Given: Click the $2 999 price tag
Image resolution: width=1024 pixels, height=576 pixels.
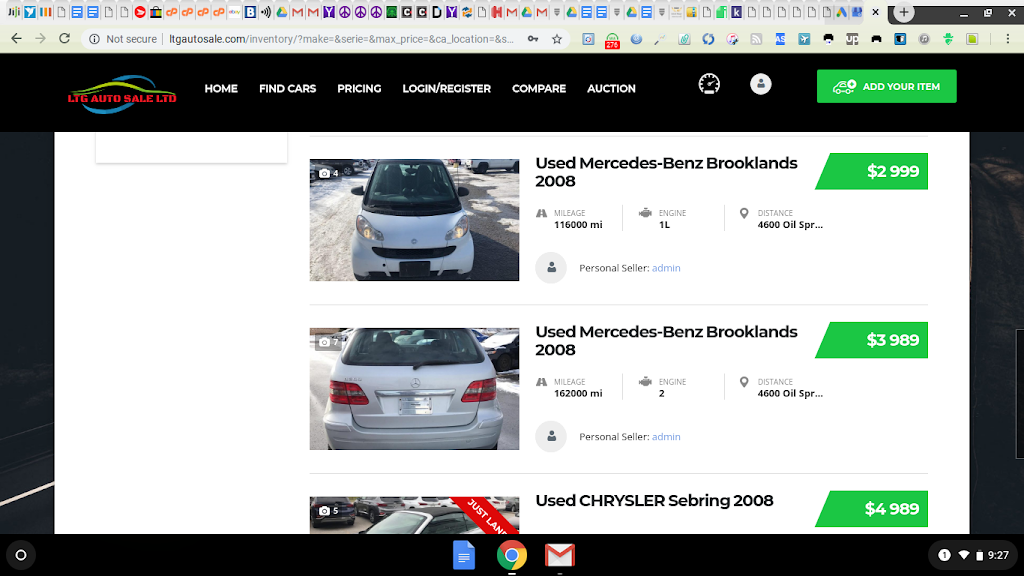Looking at the screenshot, I should pyautogui.click(x=872, y=171).
